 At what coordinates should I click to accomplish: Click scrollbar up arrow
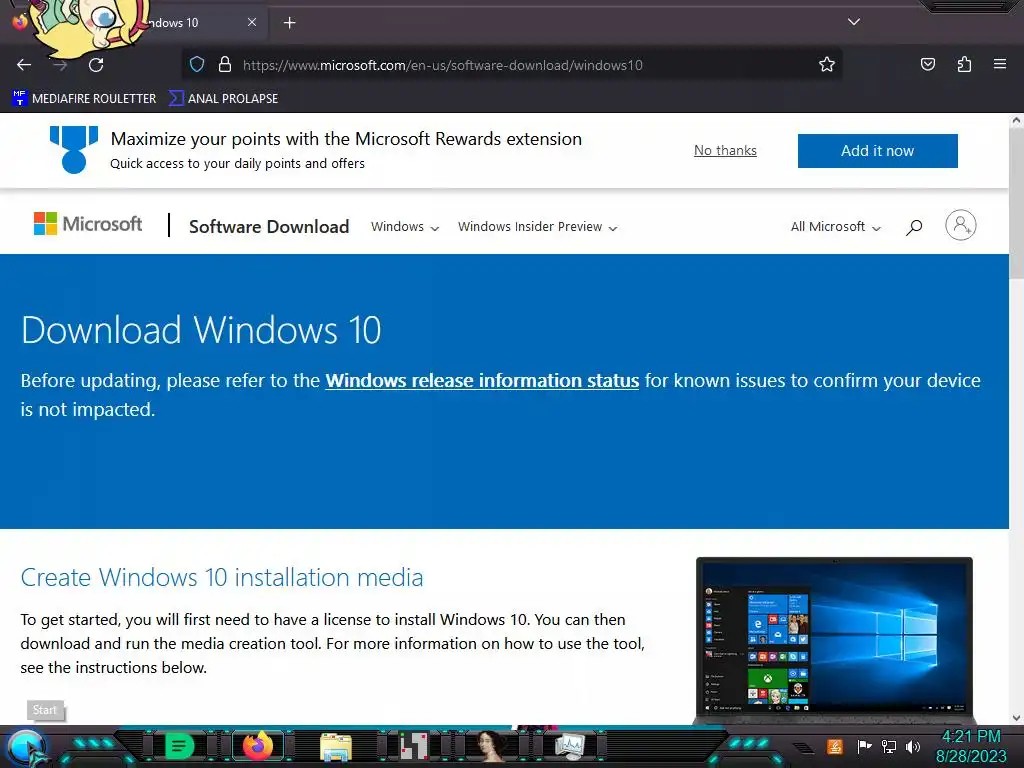(1016, 120)
